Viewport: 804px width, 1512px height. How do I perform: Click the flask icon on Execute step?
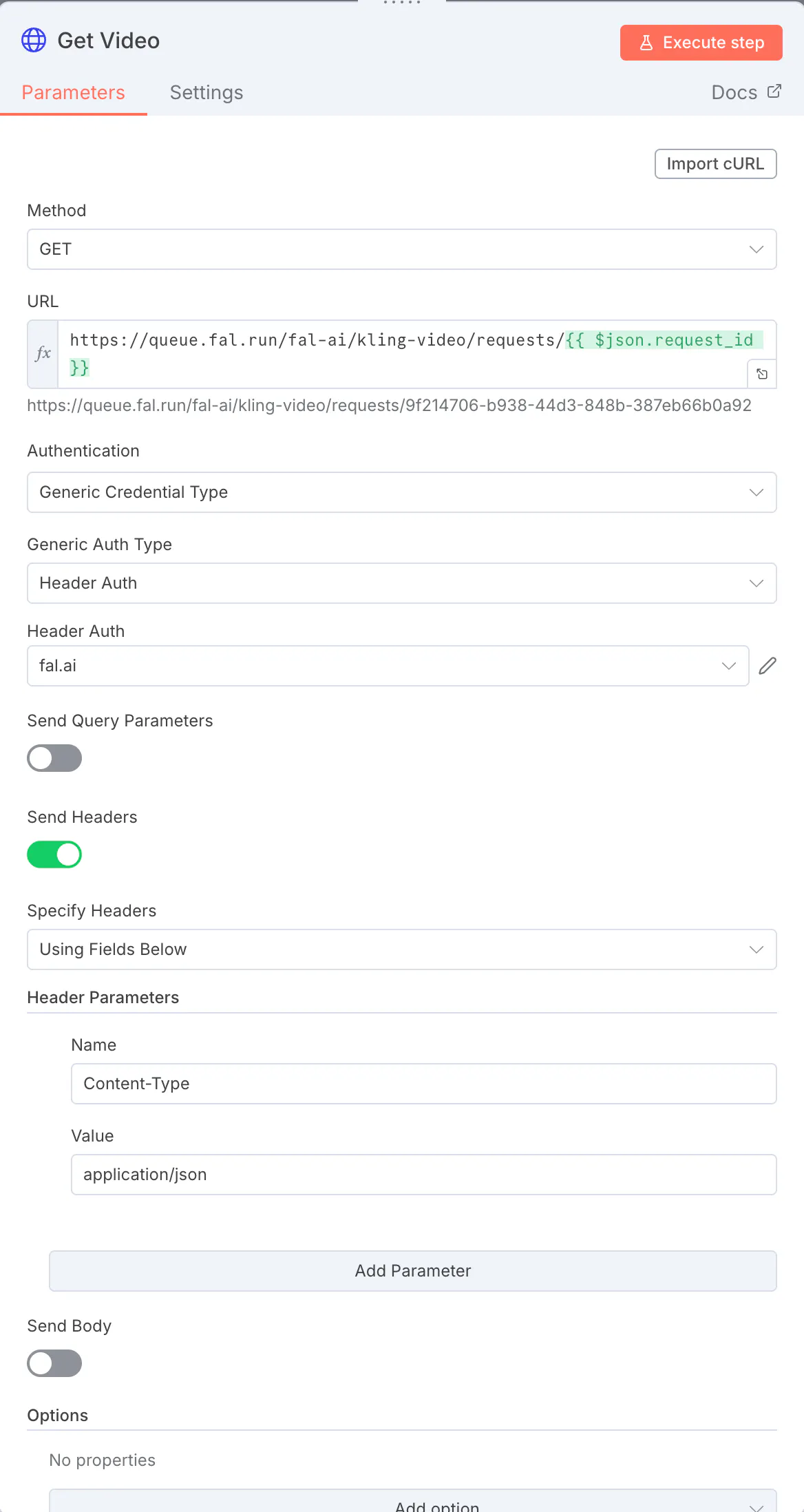[646, 43]
